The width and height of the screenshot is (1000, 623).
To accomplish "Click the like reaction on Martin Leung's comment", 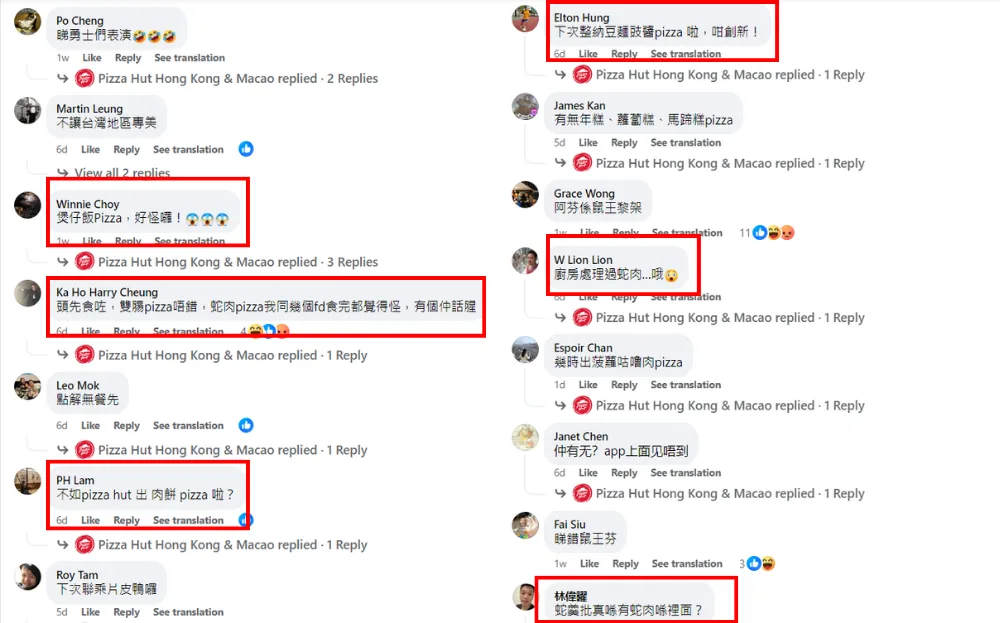I will pos(246,149).
